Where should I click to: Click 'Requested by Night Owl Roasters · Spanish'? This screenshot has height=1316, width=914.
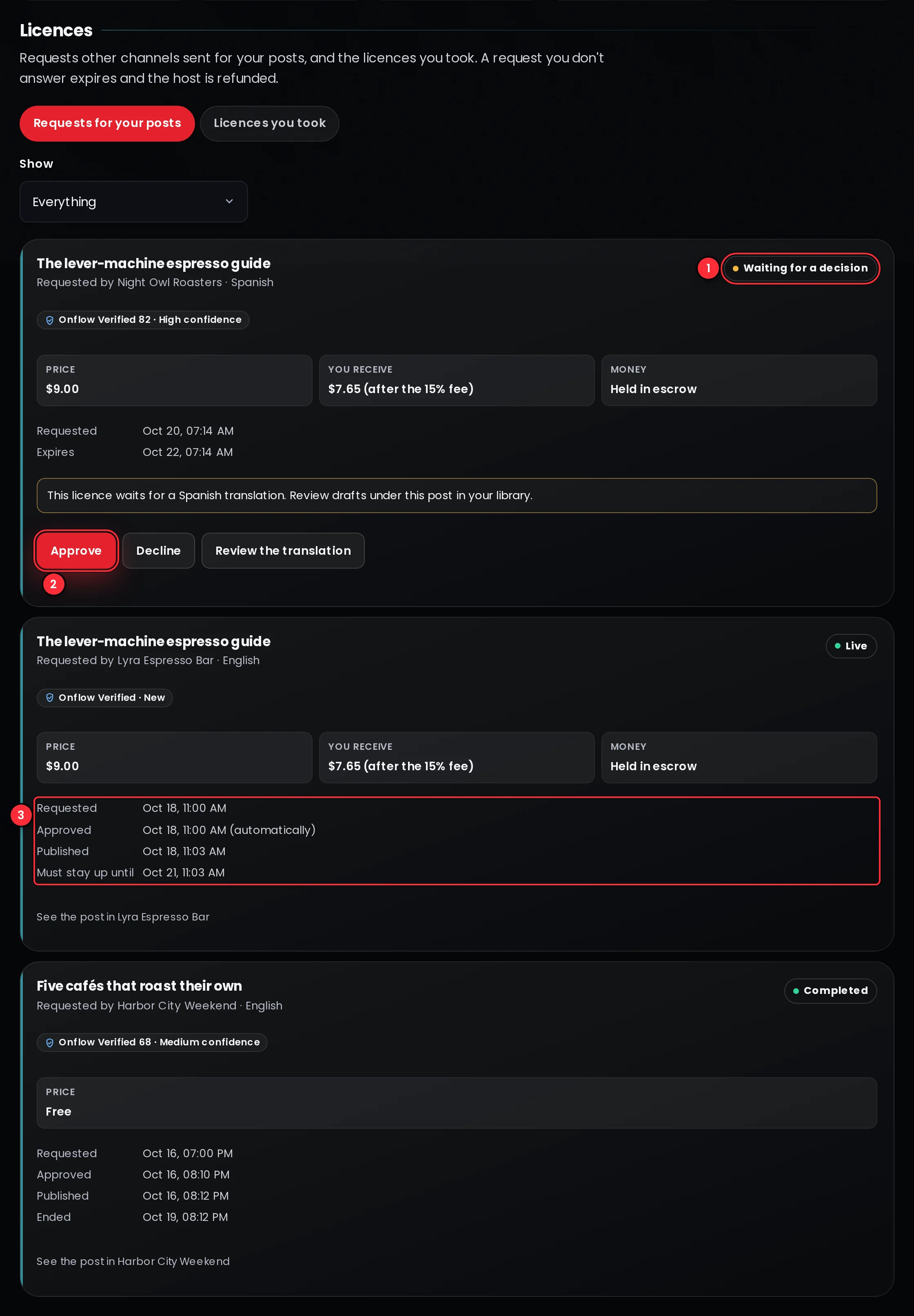pos(155,282)
